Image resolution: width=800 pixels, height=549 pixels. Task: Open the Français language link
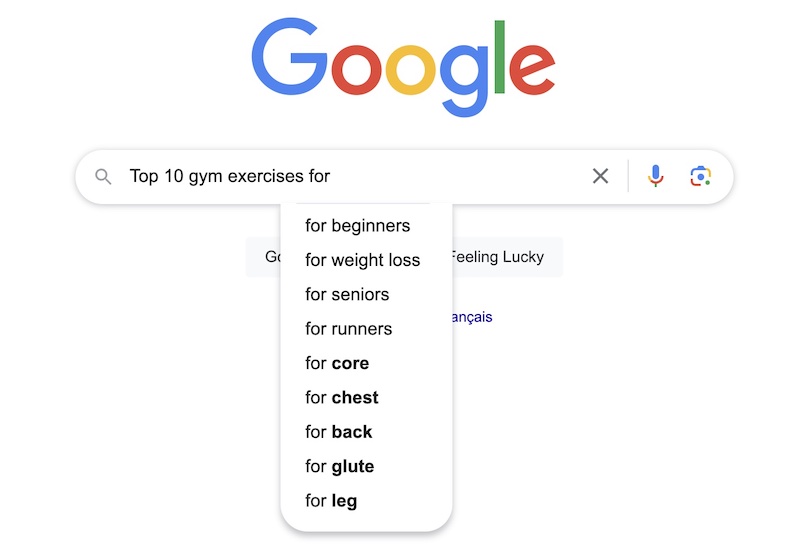(472, 317)
